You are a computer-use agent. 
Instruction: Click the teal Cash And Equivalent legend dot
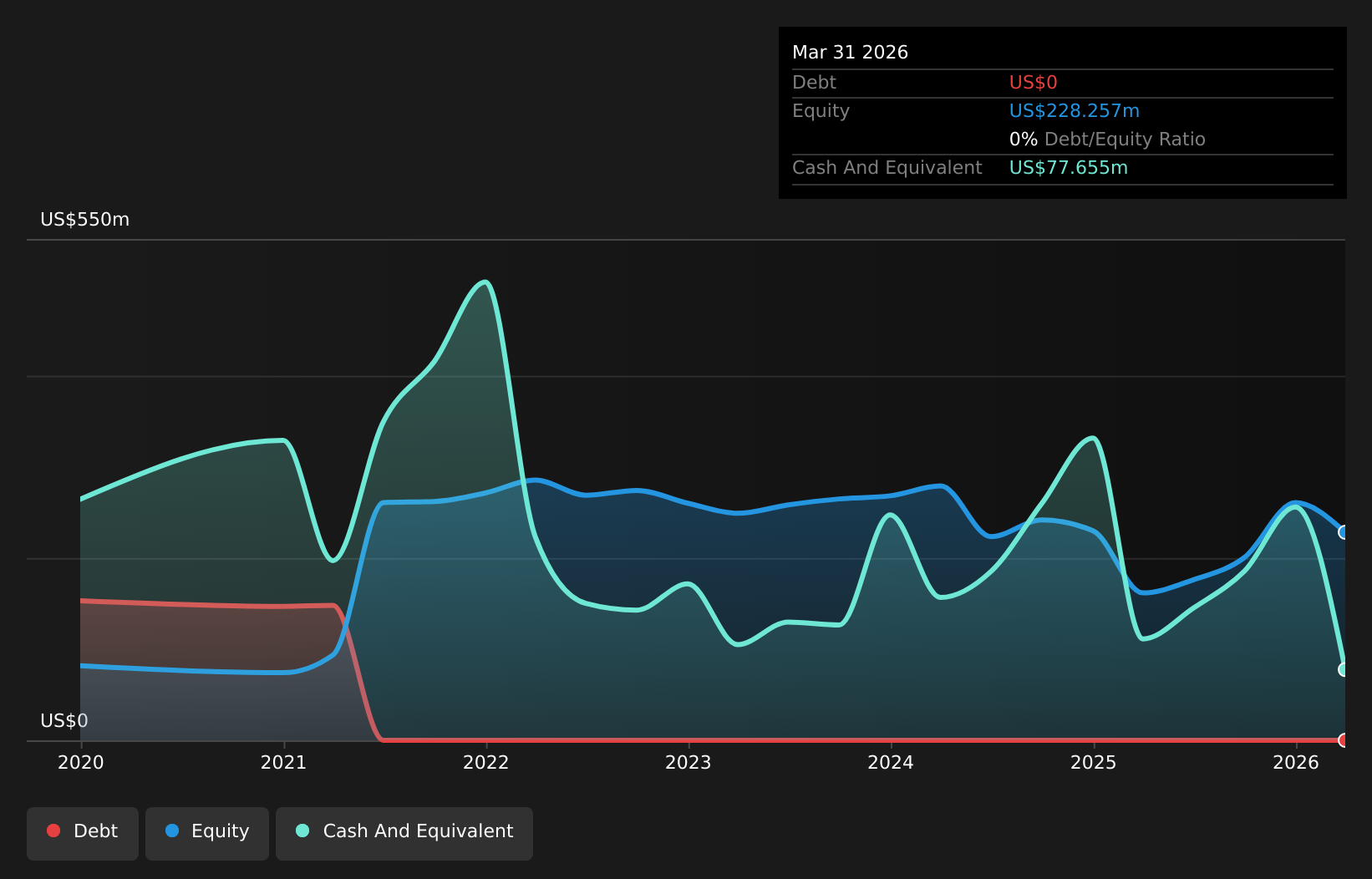point(302,831)
